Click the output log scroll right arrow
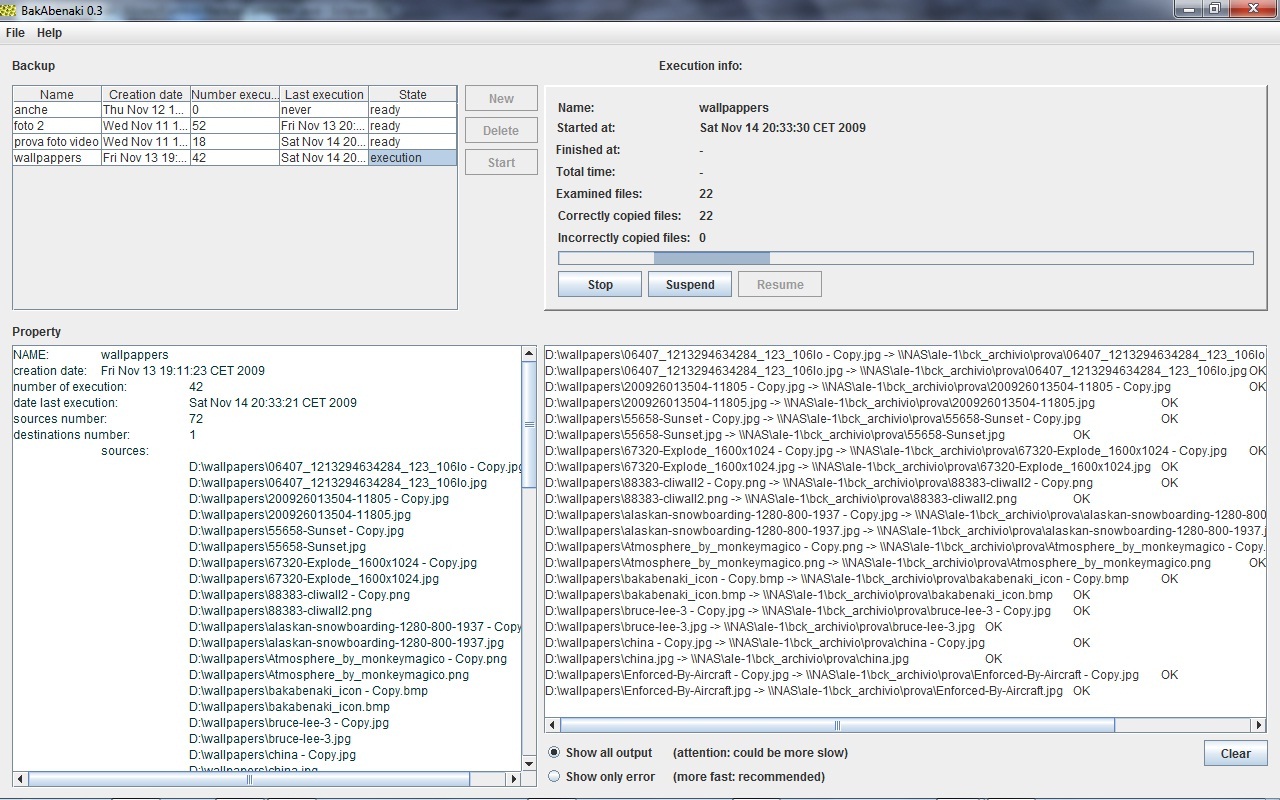 click(1259, 725)
